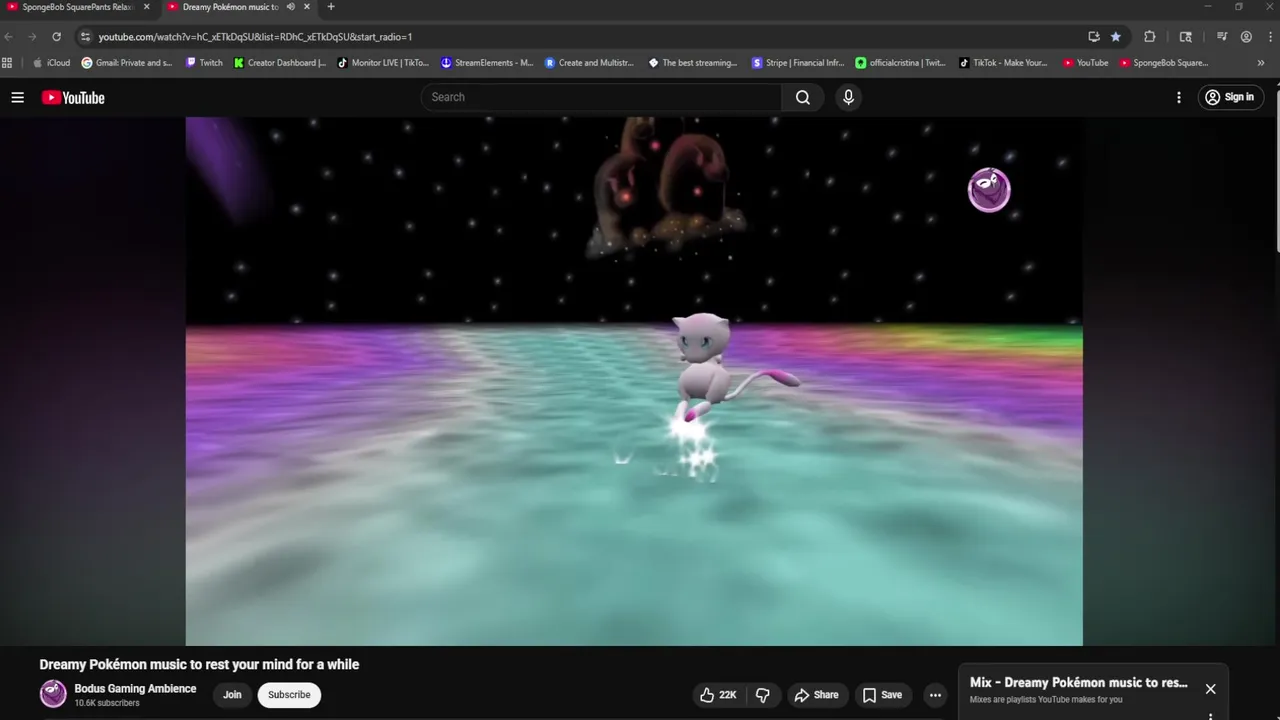Toggle bookmark star for this page
Viewport: 1280px width, 720px height.
coord(1116,37)
